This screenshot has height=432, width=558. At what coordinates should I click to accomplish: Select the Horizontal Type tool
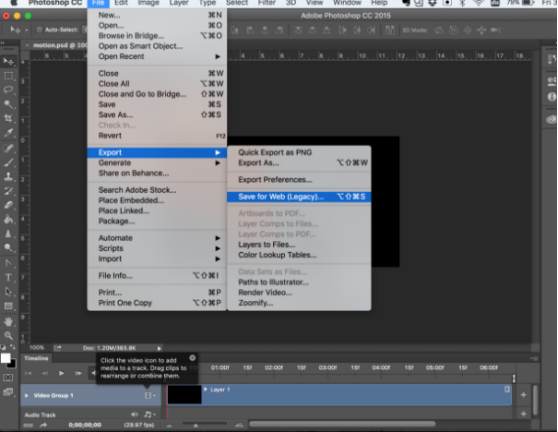[9, 277]
